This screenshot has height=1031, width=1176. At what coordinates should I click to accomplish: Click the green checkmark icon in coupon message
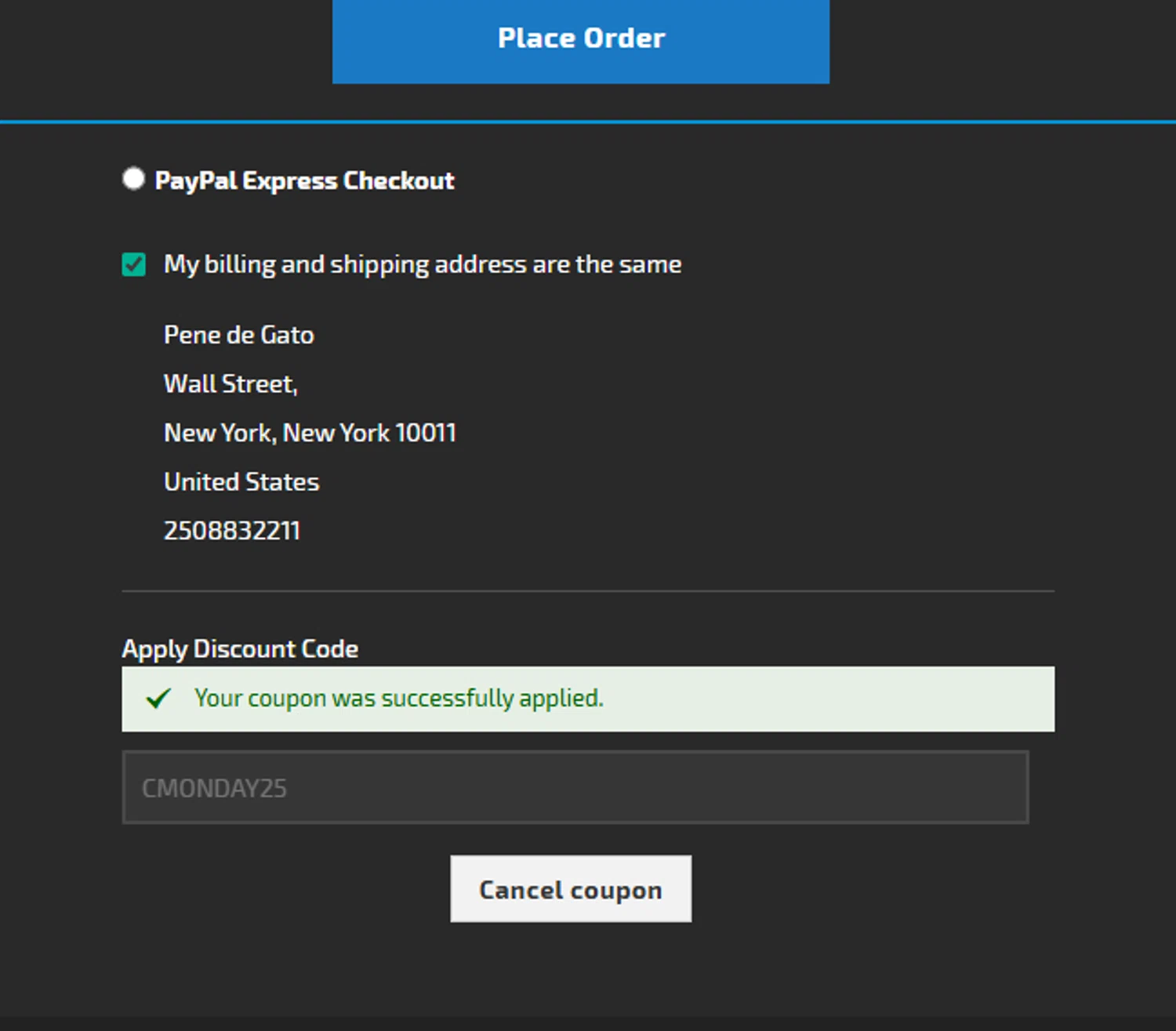tap(158, 698)
